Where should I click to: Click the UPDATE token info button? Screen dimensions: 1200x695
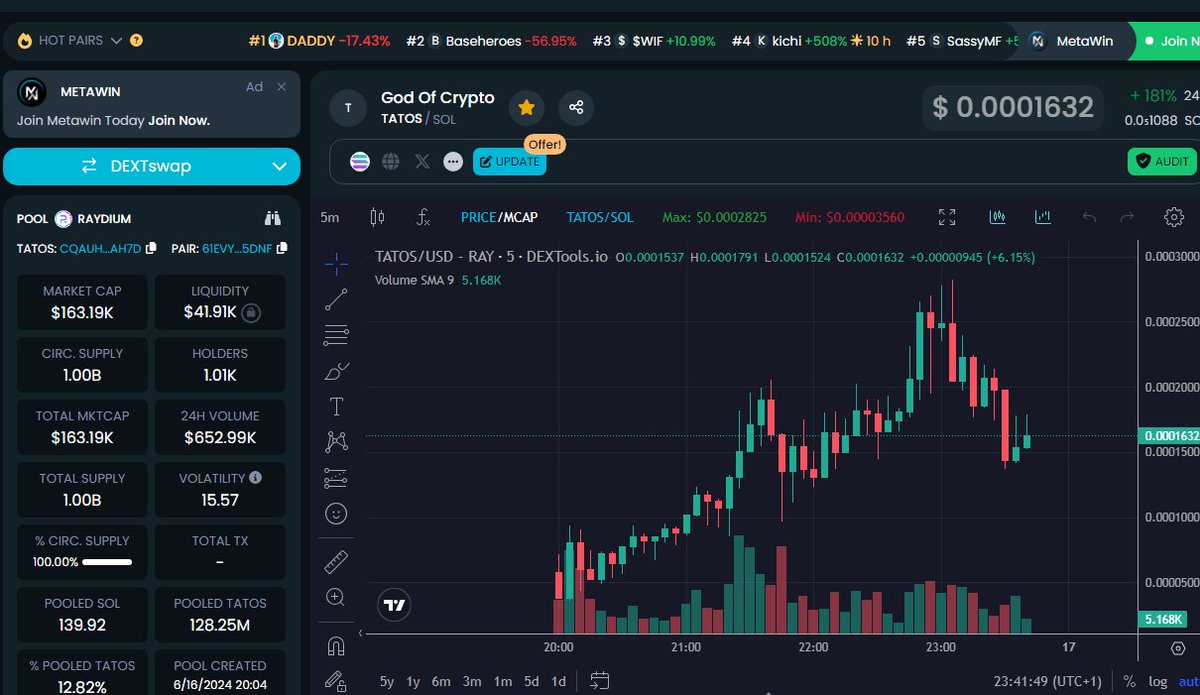pos(509,161)
